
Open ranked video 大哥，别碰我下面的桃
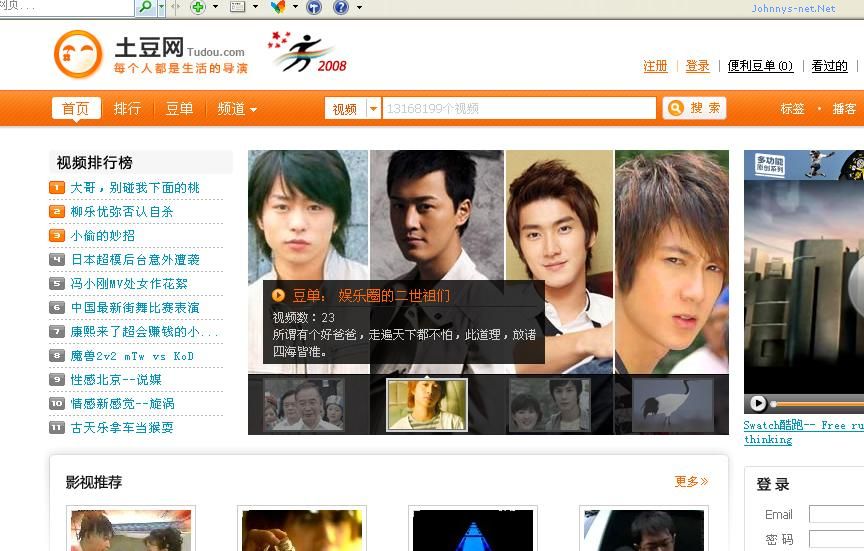[x=134, y=188]
